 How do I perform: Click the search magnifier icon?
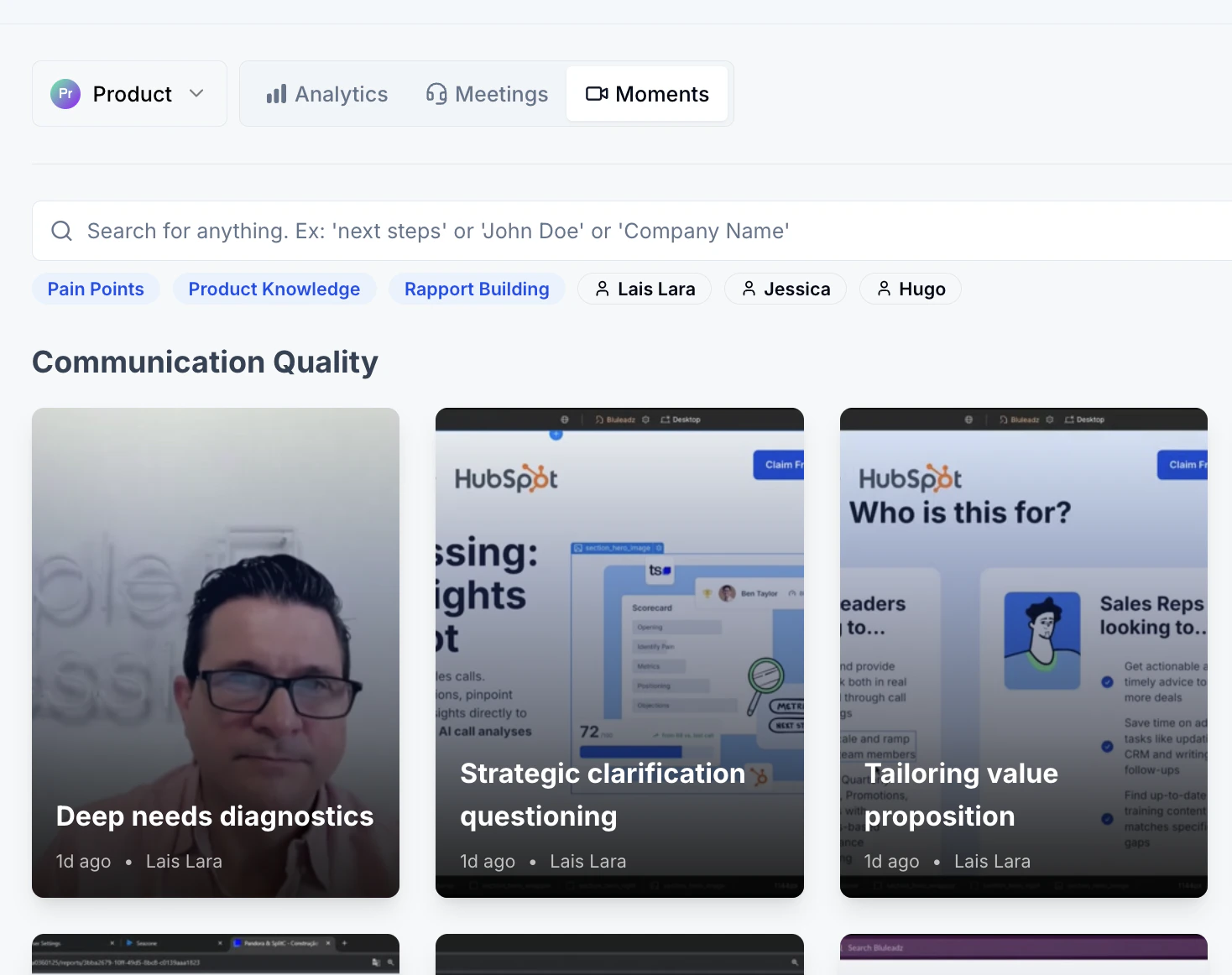click(62, 231)
